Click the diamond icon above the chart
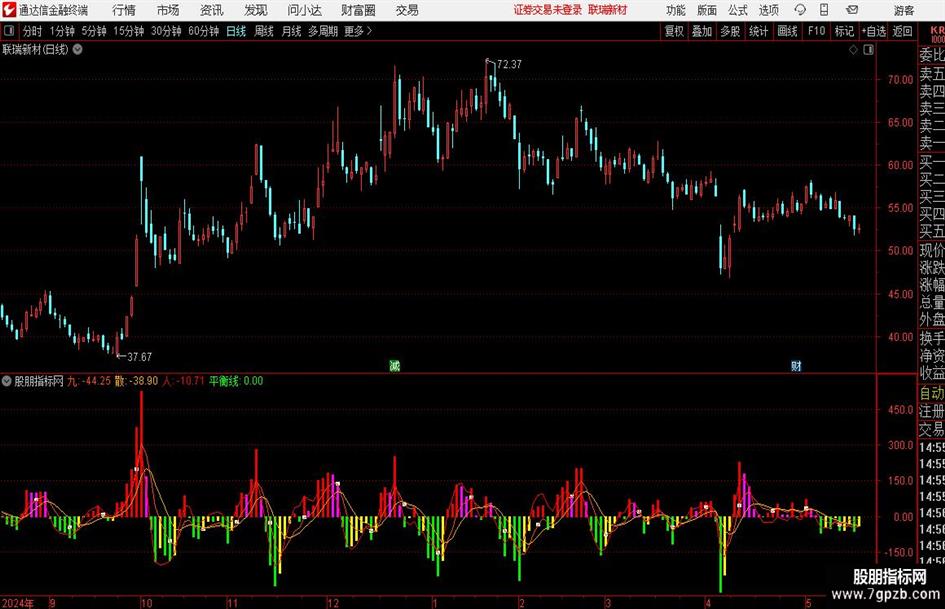 [x=853, y=50]
